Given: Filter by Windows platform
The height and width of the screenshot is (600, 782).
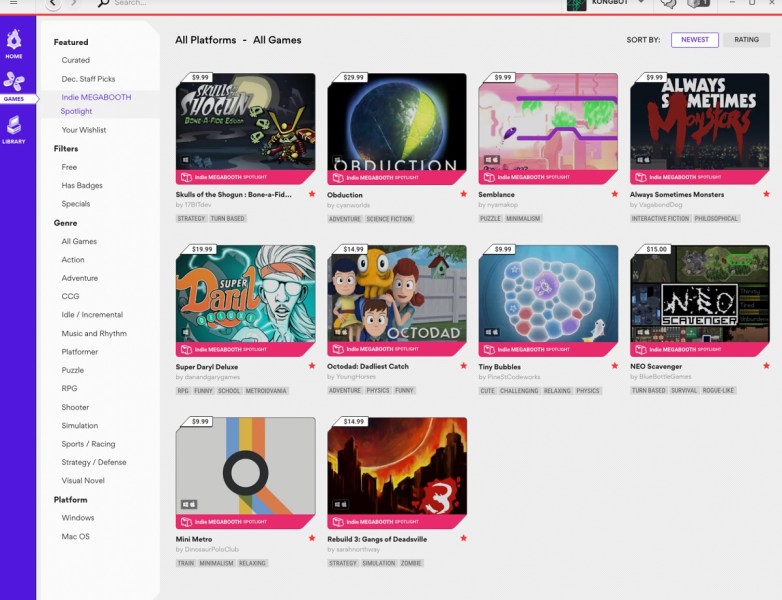Looking at the screenshot, I should [78, 518].
